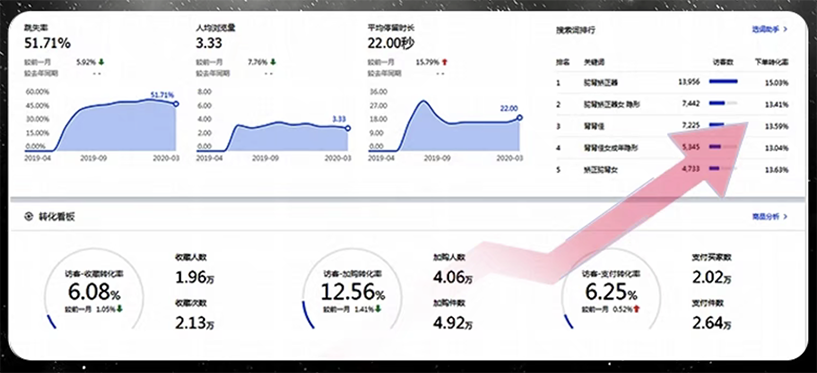Click the 下单转化率 column header
817x373 pixels.
[x=772, y=62]
